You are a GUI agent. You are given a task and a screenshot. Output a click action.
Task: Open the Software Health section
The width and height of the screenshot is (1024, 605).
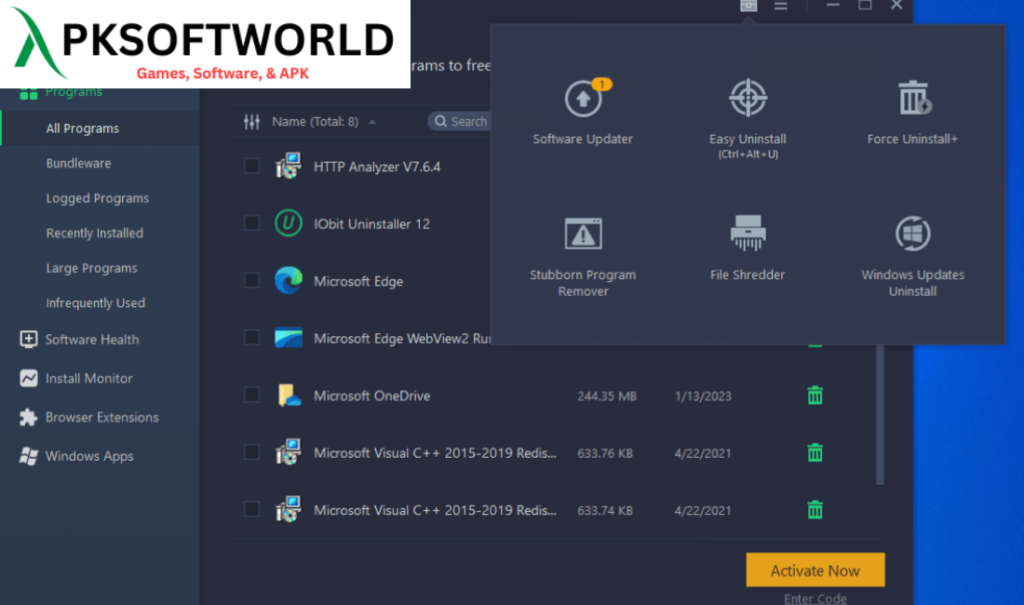[92, 340]
